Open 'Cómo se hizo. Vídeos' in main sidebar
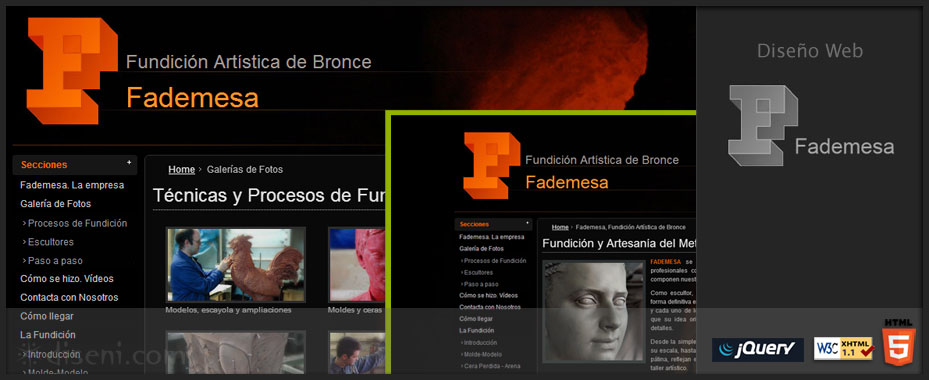Viewport: 929px width, 380px height. point(67,279)
